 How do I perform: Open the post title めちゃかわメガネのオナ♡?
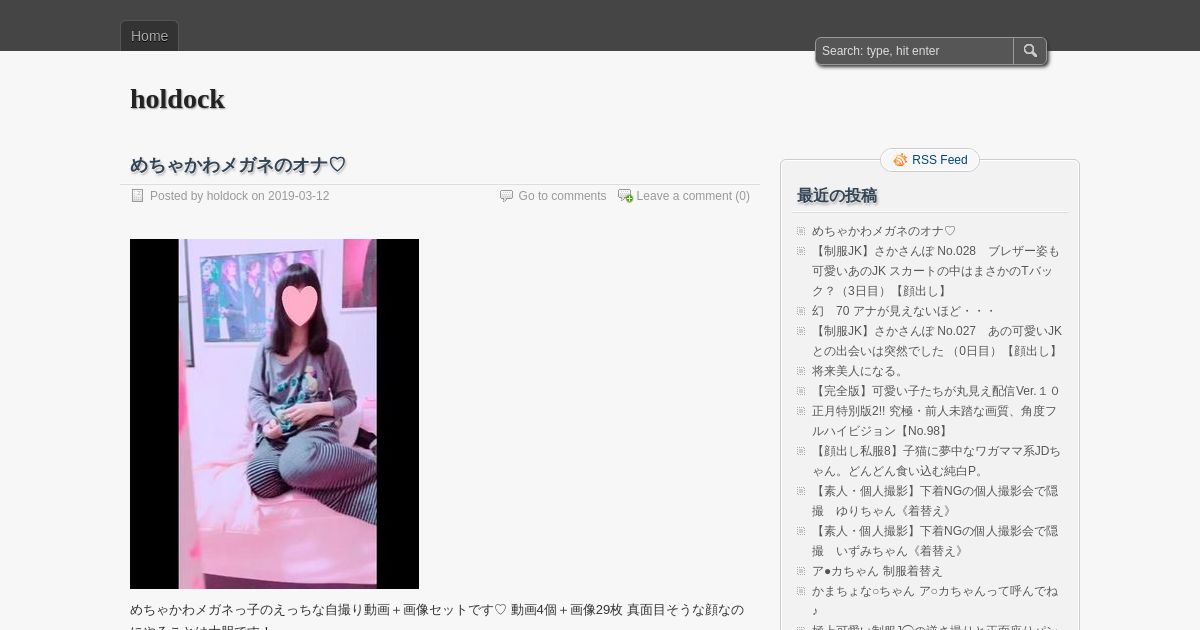(238, 165)
